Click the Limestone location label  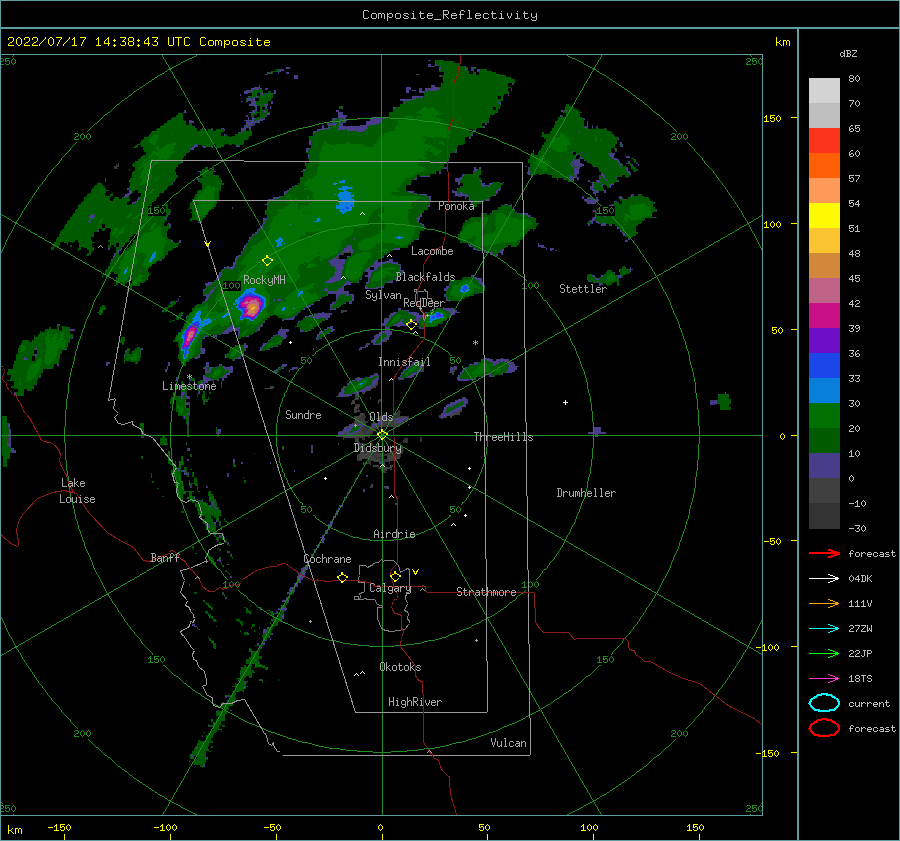tap(189, 386)
